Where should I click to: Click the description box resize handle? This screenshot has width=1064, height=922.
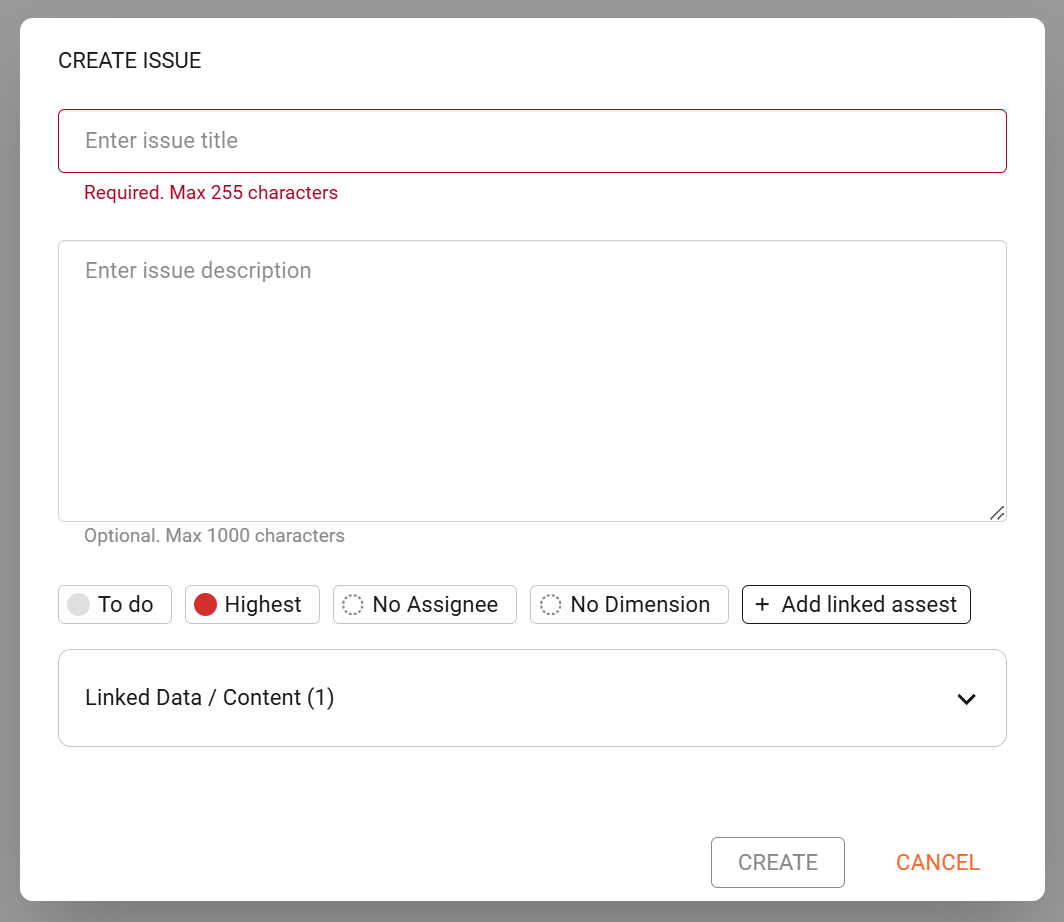pyautogui.click(x=996, y=512)
